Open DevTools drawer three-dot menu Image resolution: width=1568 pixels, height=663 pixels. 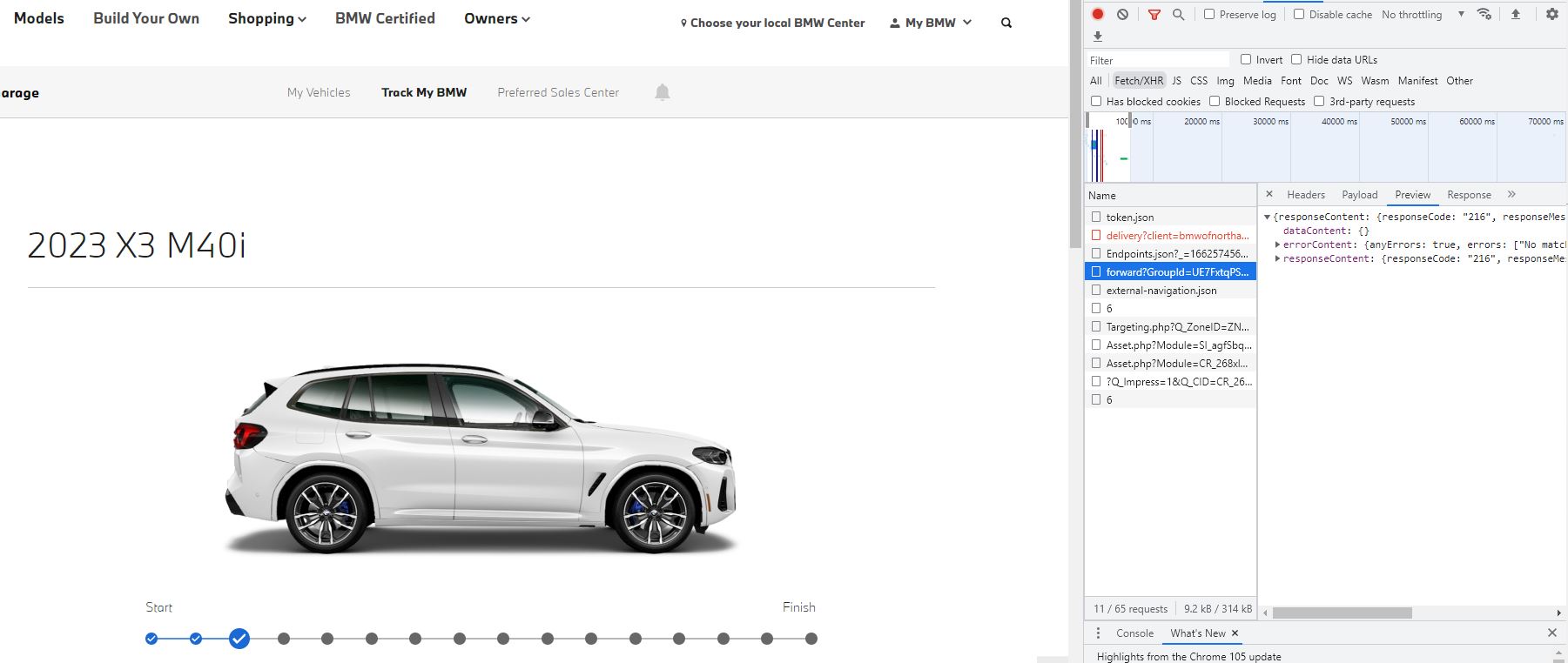coord(1098,633)
